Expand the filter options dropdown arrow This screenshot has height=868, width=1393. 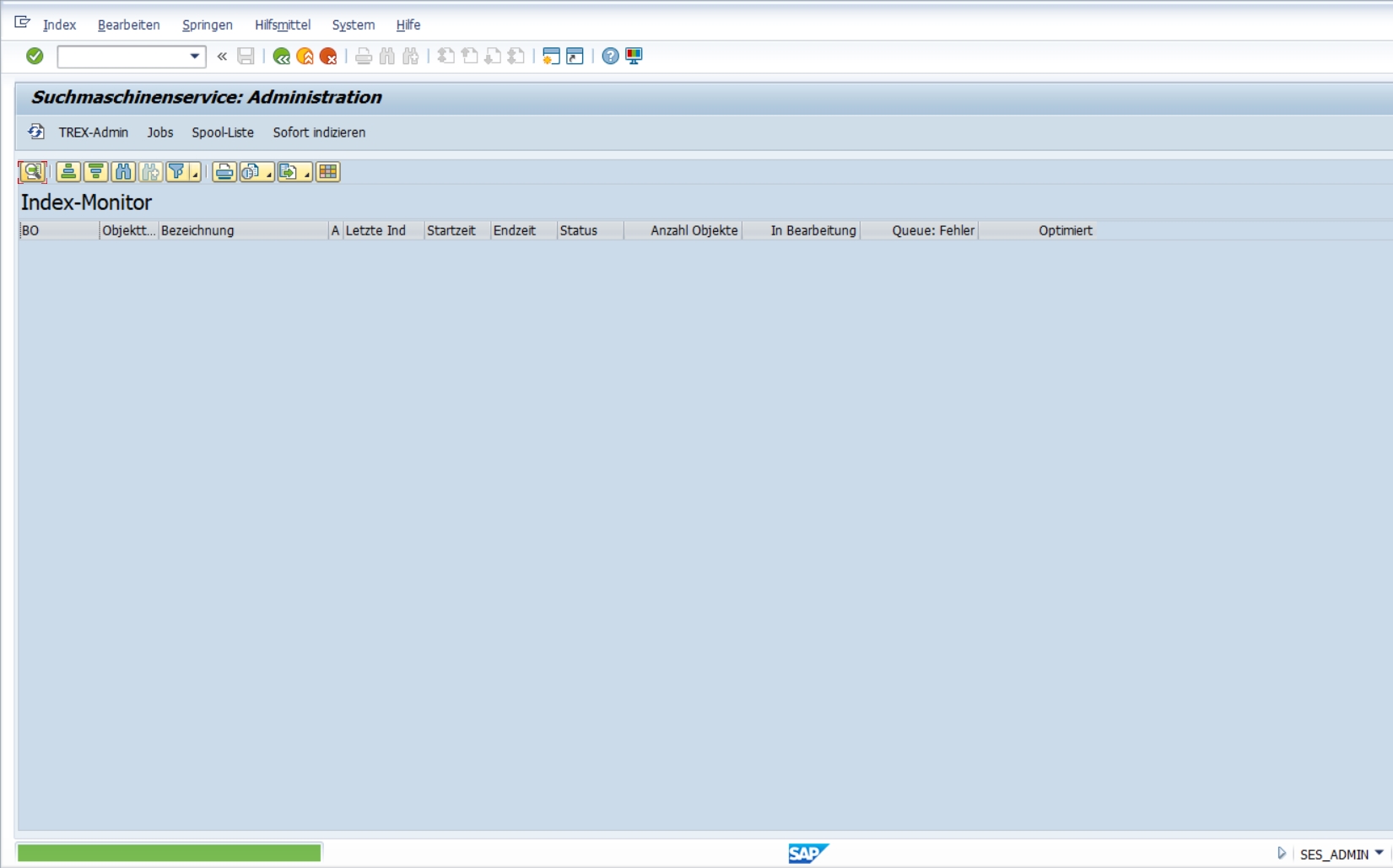coord(195,174)
